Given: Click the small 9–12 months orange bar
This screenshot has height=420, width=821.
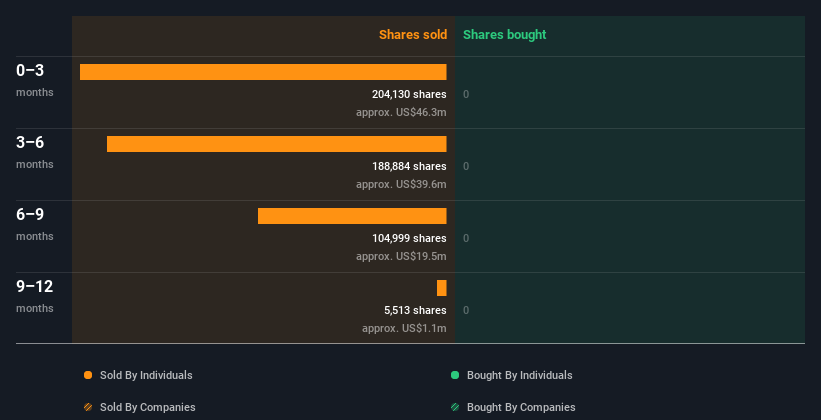Looking at the screenshot, I should tap(441, 288).
